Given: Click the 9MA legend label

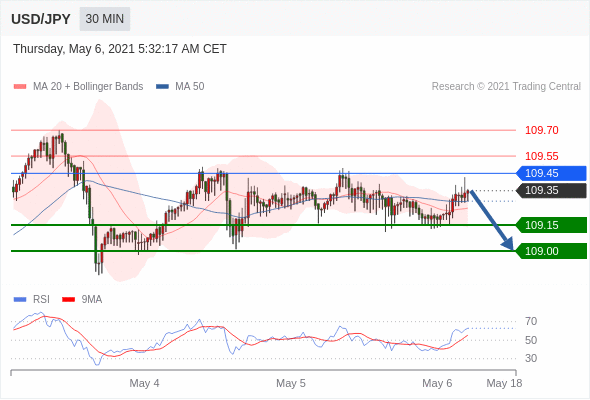Looking at the screenshot, I should (x=92, y=300).
